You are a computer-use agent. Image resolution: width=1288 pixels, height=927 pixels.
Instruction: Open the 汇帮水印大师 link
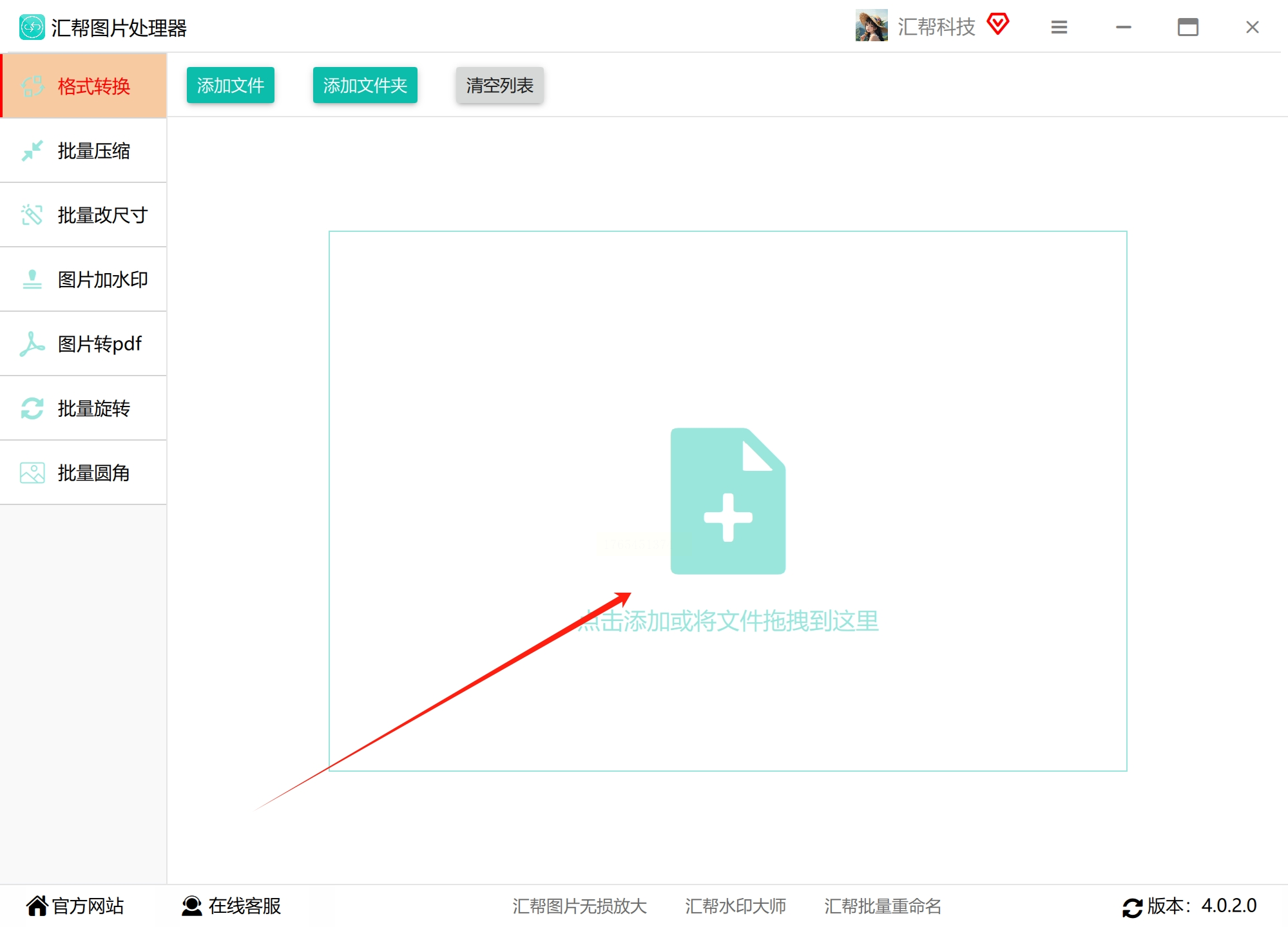point(735,906)
